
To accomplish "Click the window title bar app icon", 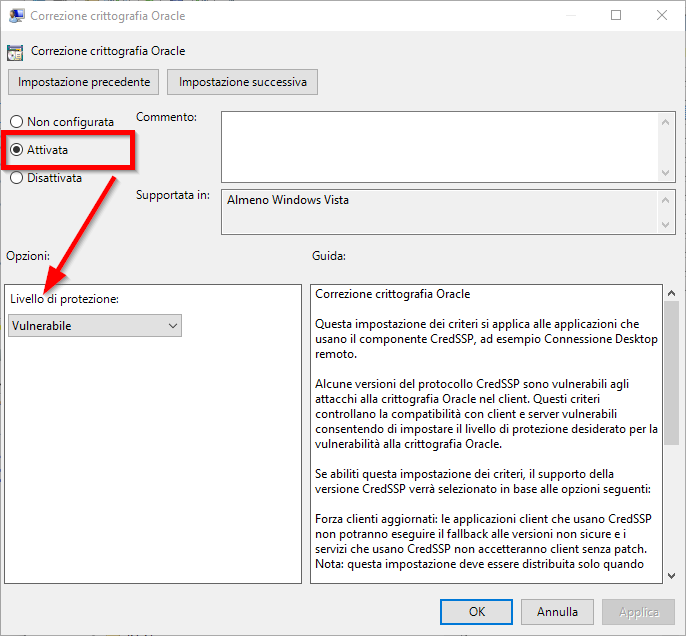I will 16,16.
